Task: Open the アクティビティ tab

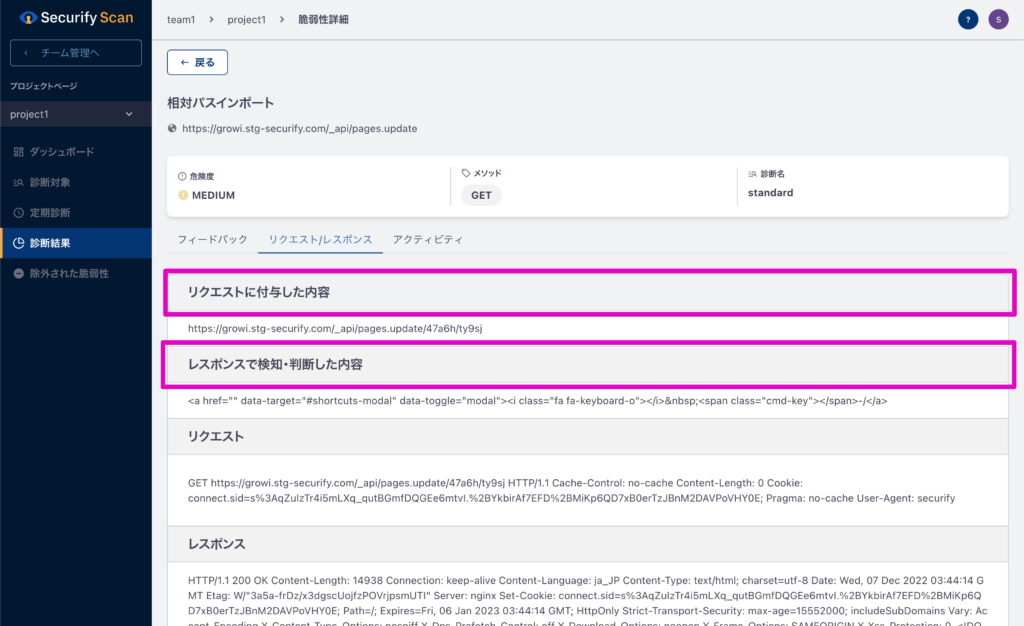Action: 428,240
